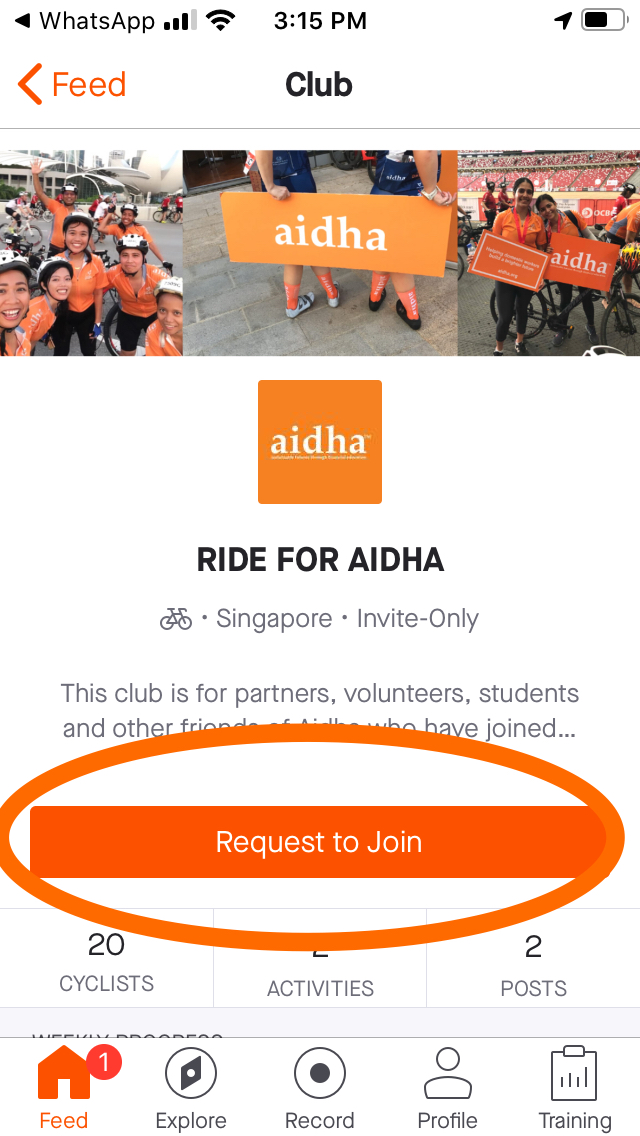Open the Explore compass icon
This screenshot has width=640, height=1136.
tap(191, 1076)
